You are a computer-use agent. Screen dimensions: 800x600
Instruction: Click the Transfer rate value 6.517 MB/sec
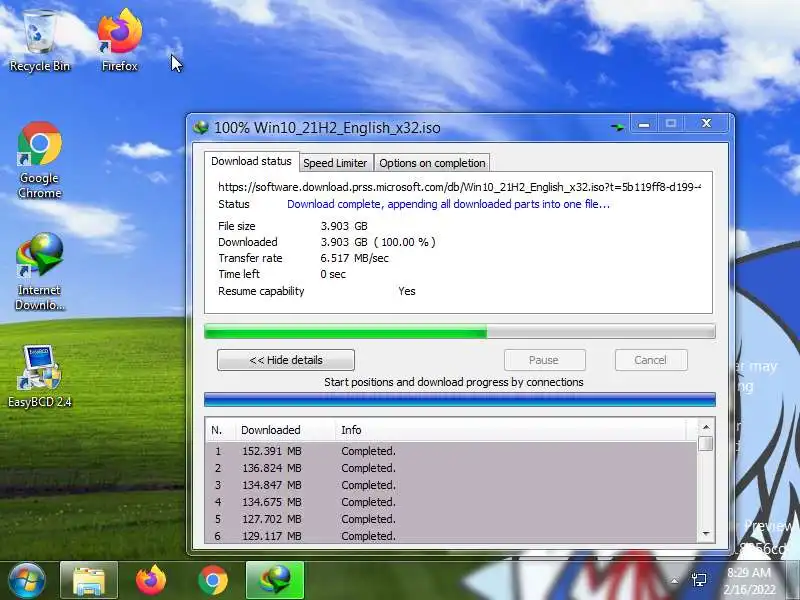coord(355,258)
